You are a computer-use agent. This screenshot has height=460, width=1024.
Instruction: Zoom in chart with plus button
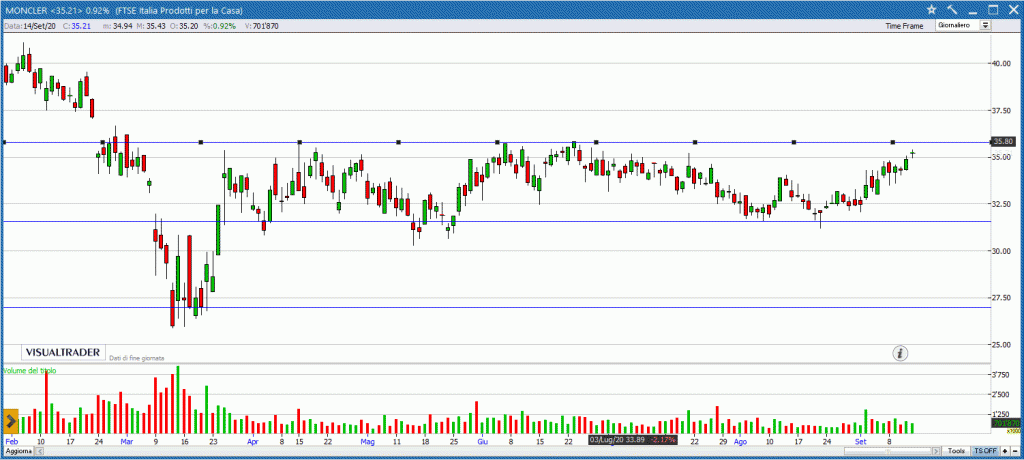pyautogui.click(x=1005, y=451)
